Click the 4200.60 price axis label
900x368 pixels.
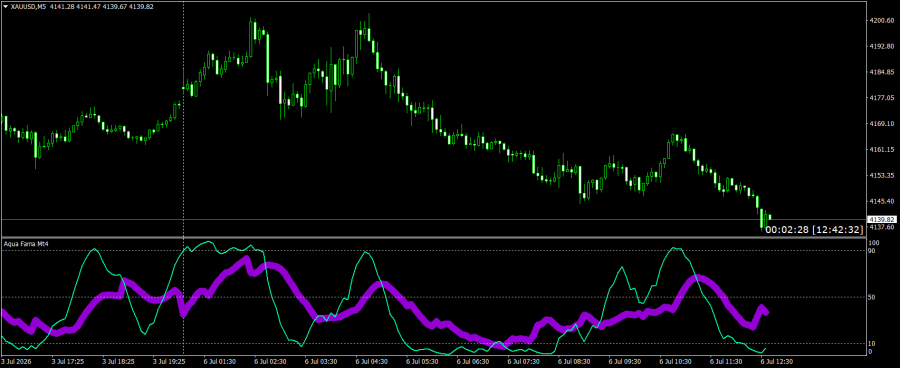point(882,20)
